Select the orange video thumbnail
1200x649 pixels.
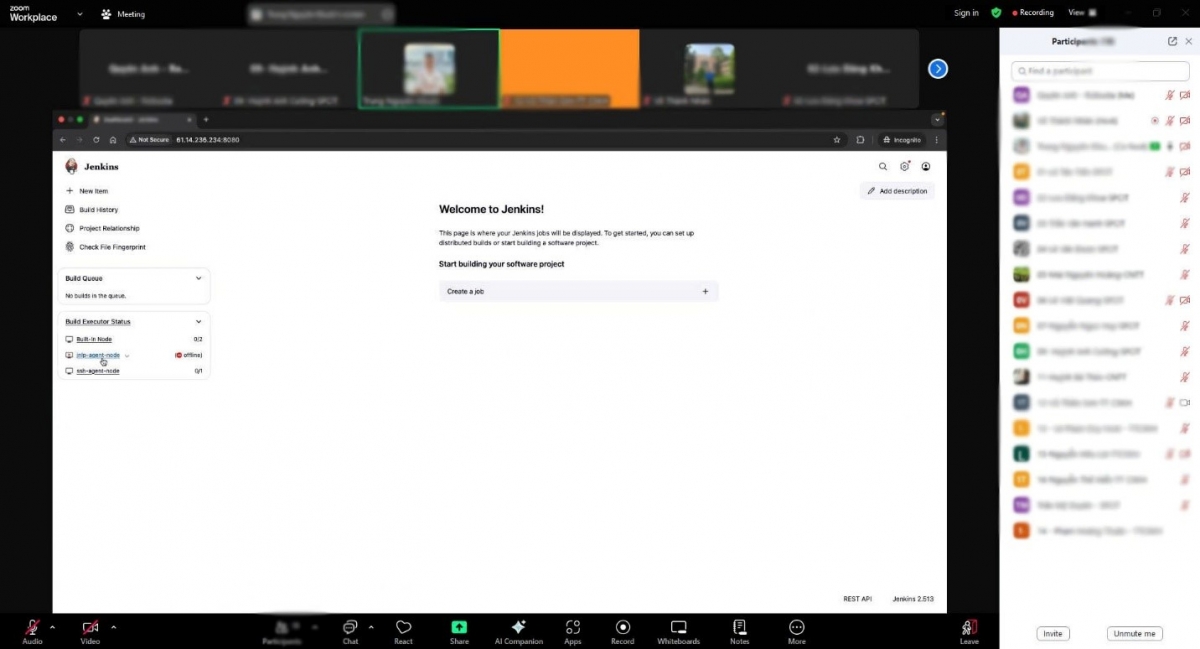point(569,68)
